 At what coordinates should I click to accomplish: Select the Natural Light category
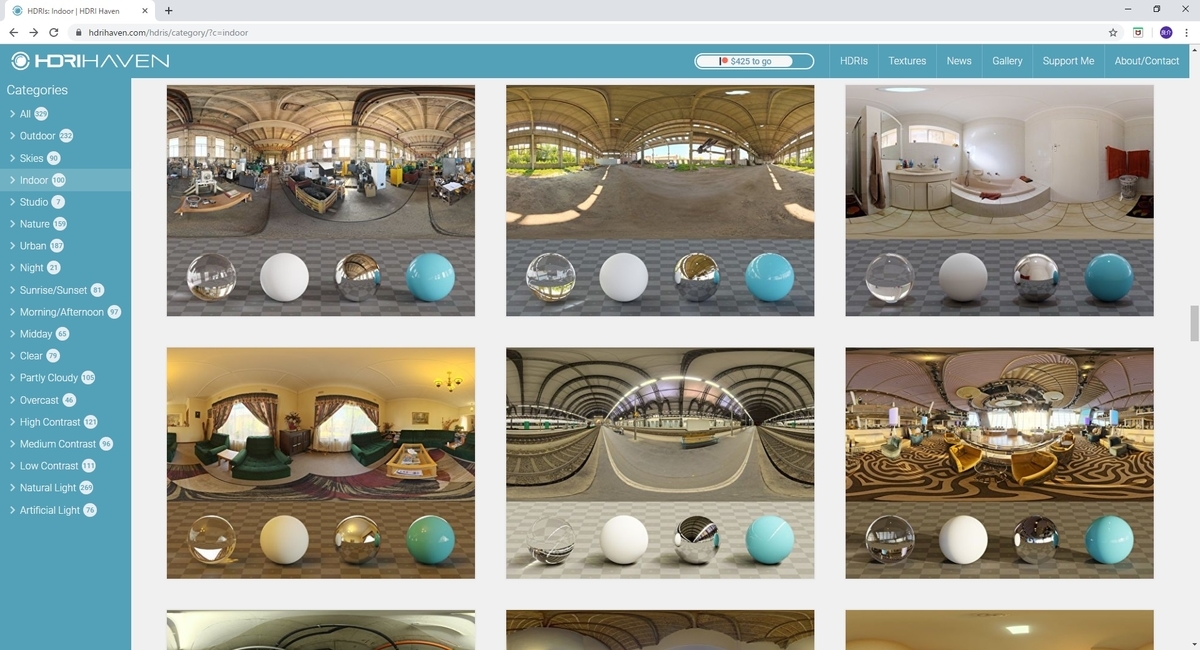coord(65,488)
